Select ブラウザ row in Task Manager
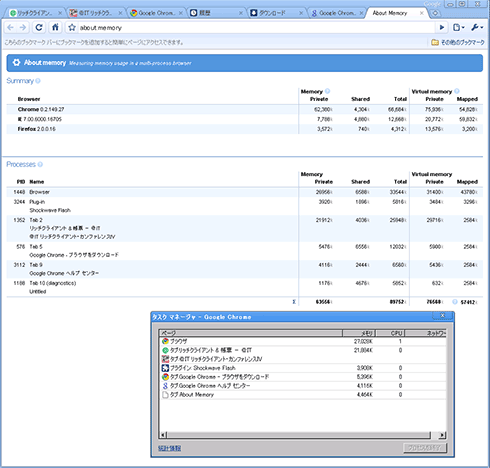 (x=303, y=341)
